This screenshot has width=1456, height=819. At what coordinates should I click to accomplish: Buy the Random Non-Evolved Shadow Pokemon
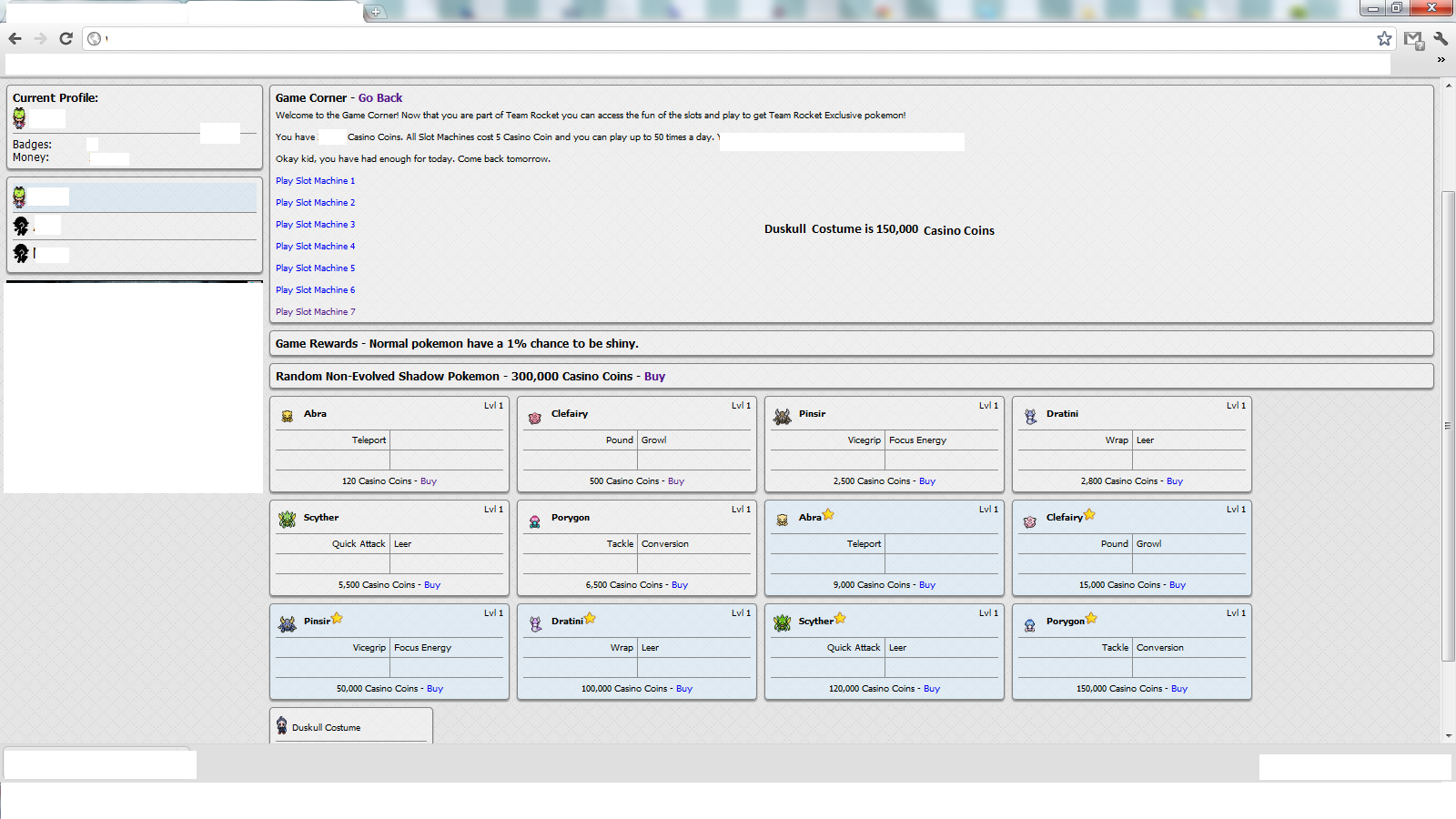[x=654, y=377]
